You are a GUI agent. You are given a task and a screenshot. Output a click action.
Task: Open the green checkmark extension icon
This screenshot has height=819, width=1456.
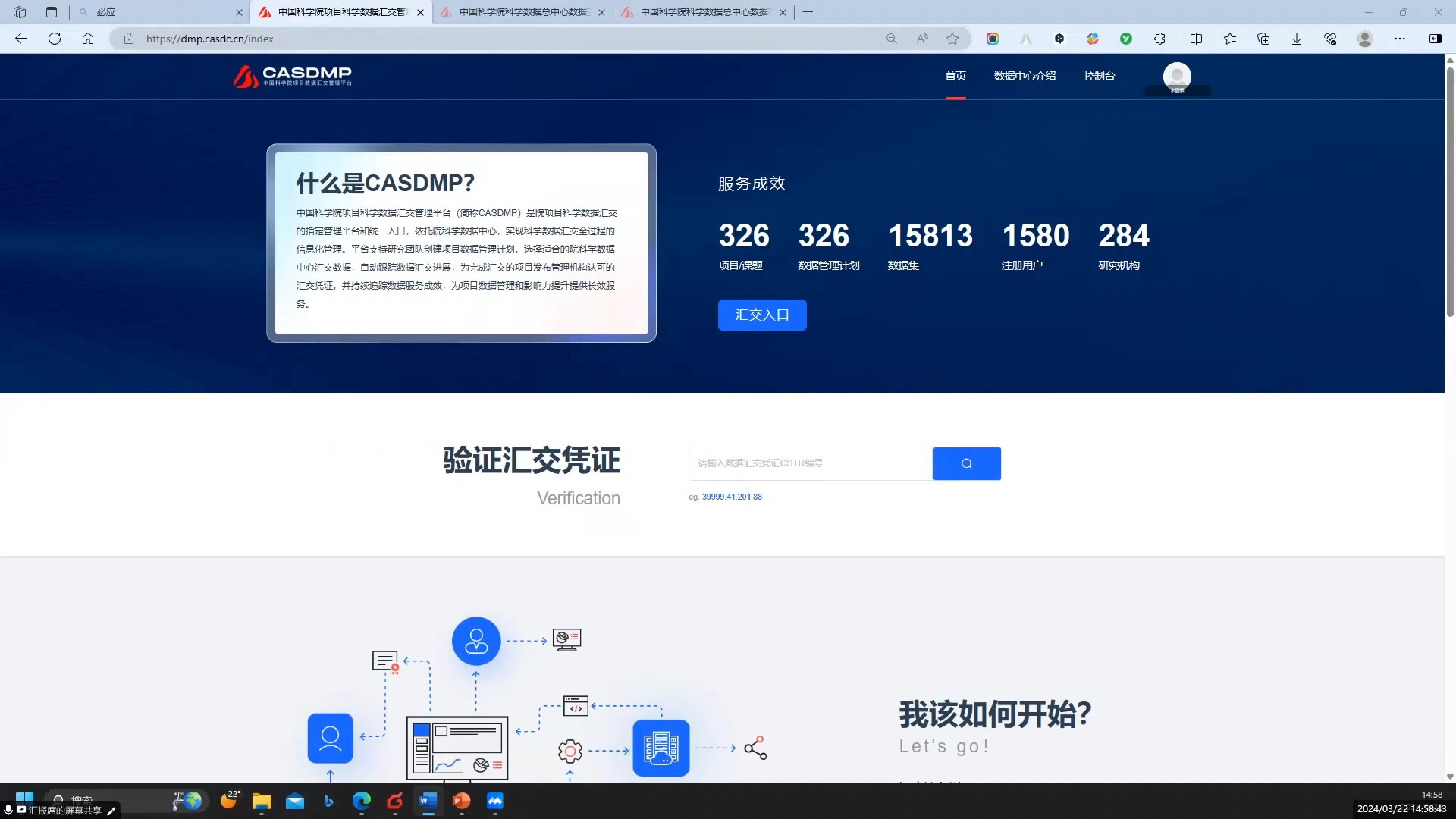(1126, 39)
